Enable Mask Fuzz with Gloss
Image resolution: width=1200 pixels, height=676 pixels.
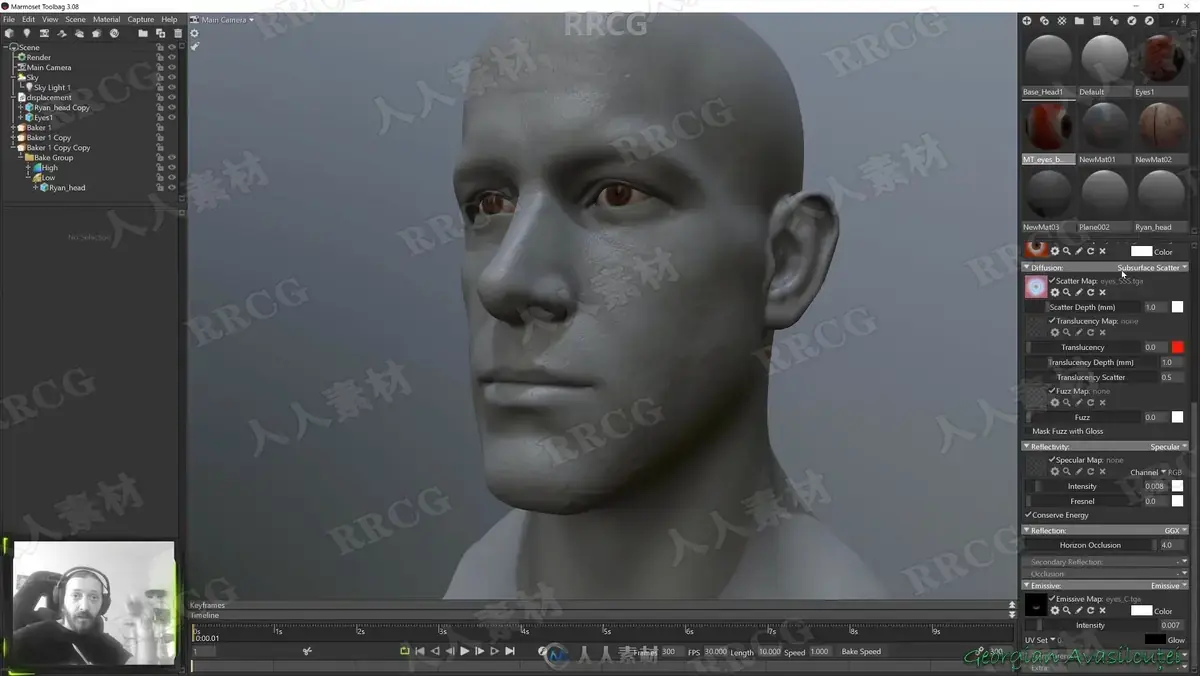[1028, 431]
